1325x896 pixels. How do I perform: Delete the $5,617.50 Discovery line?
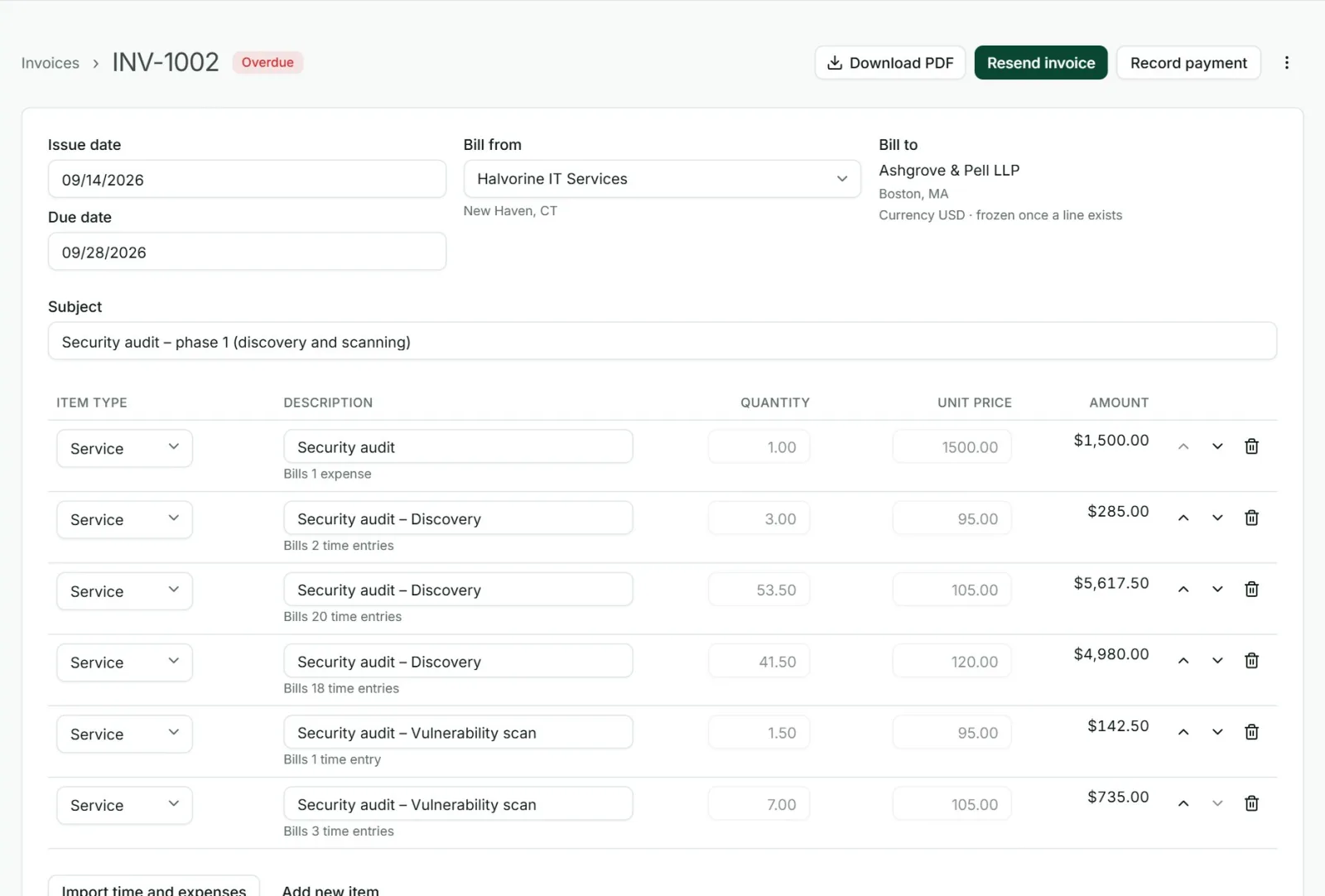[1251, 589]
